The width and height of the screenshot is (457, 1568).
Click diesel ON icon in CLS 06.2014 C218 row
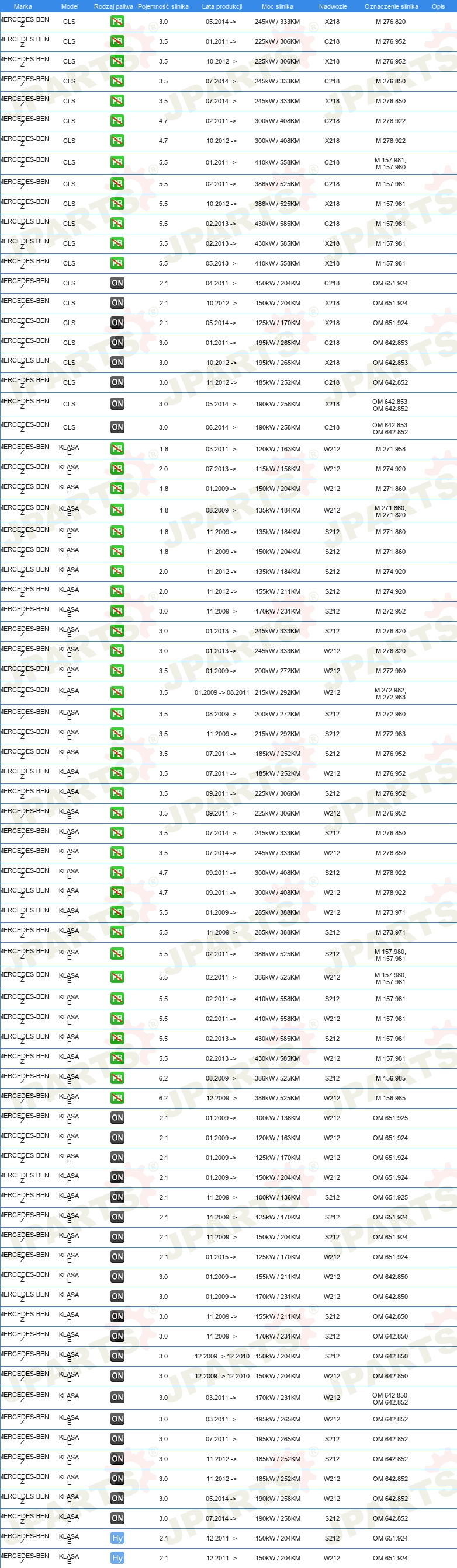tap(117, 427)
